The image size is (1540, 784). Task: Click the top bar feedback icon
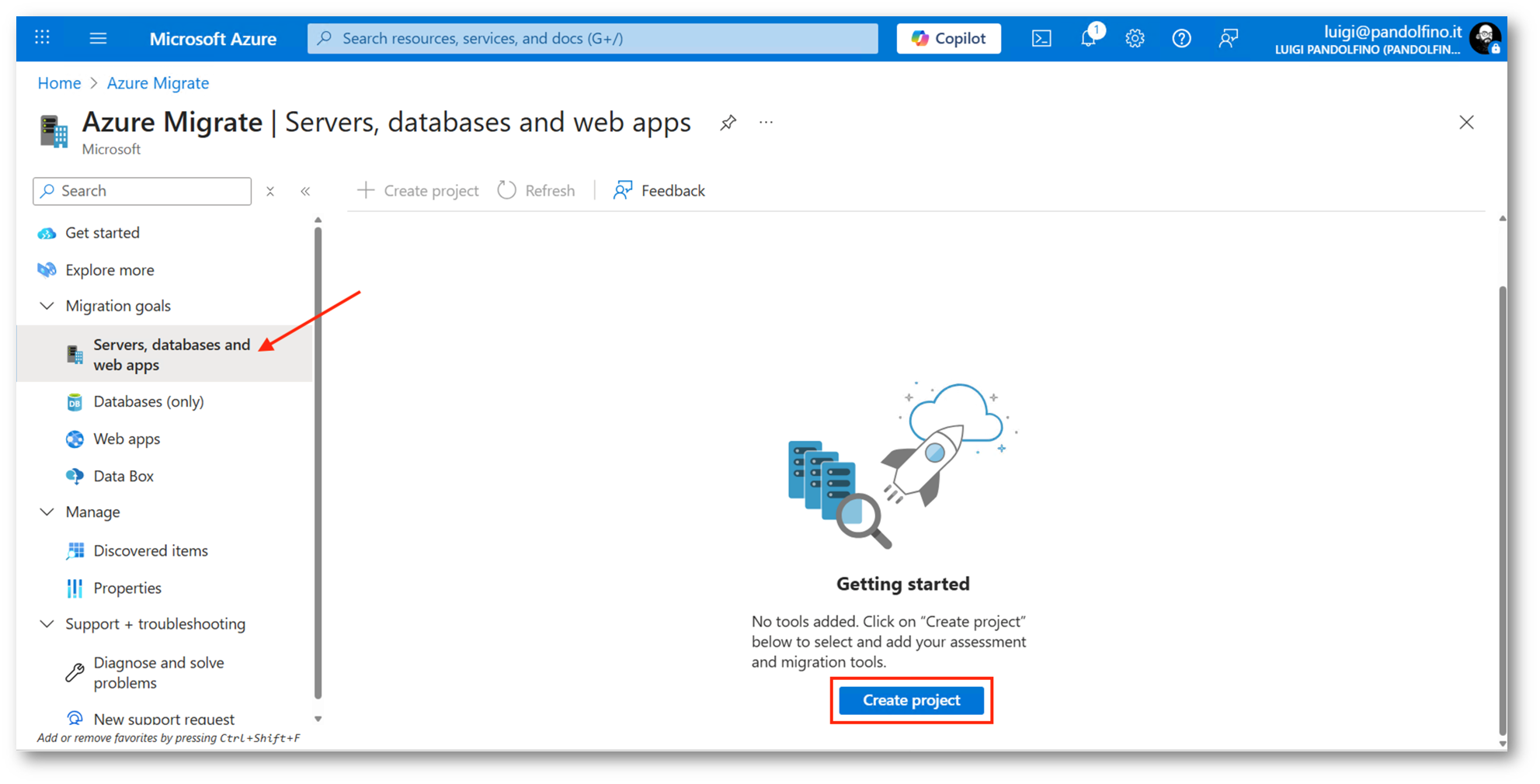pos(1228,38)
